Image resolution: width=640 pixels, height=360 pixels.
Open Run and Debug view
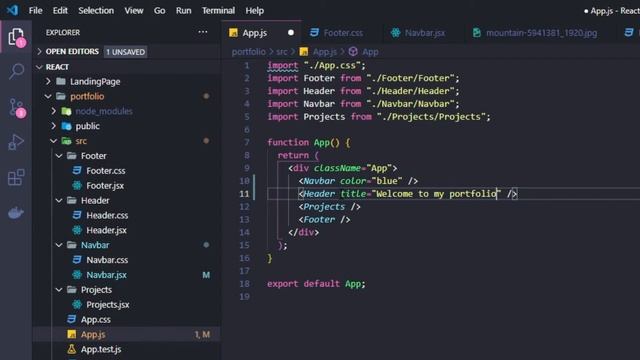click(x=16, y=142)
